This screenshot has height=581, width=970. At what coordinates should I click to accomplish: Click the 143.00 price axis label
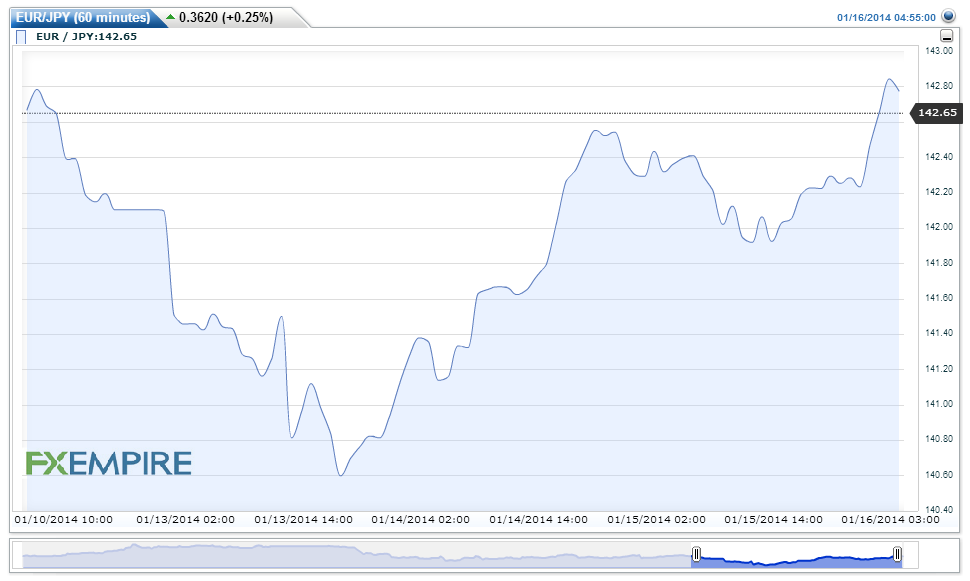[x=939, y=51]
